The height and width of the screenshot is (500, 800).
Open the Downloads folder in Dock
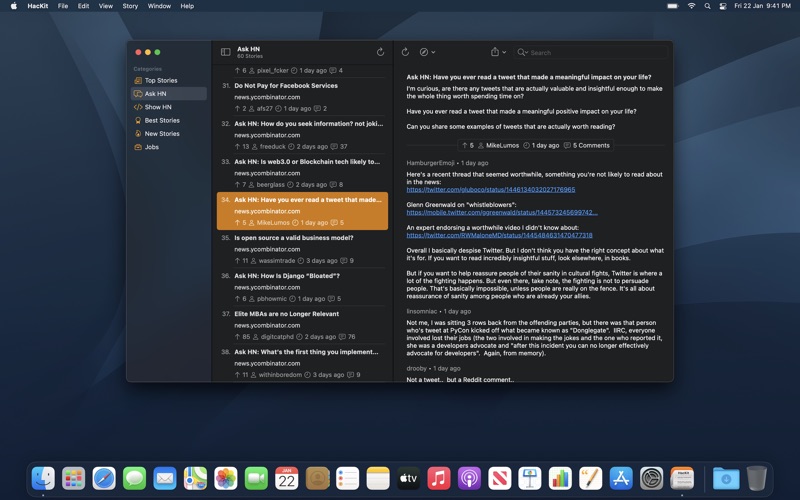[x=726, y=479]
